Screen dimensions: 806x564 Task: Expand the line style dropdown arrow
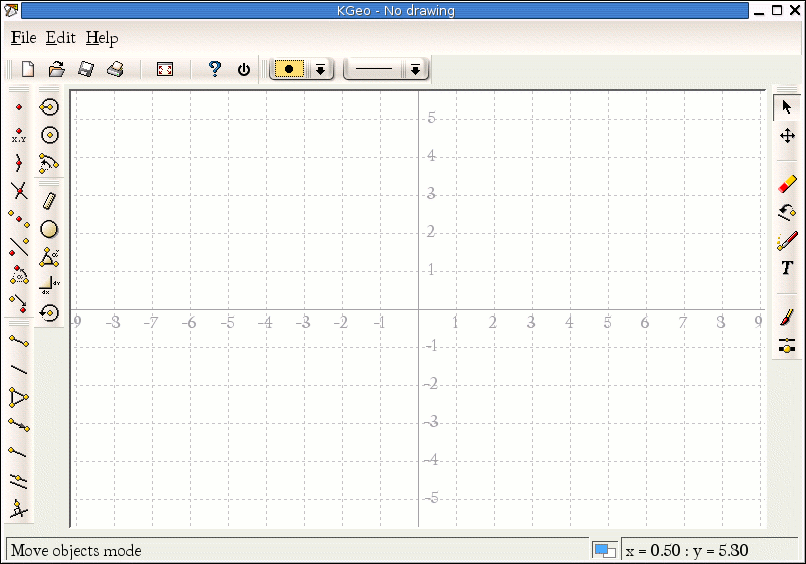[415, 69]
